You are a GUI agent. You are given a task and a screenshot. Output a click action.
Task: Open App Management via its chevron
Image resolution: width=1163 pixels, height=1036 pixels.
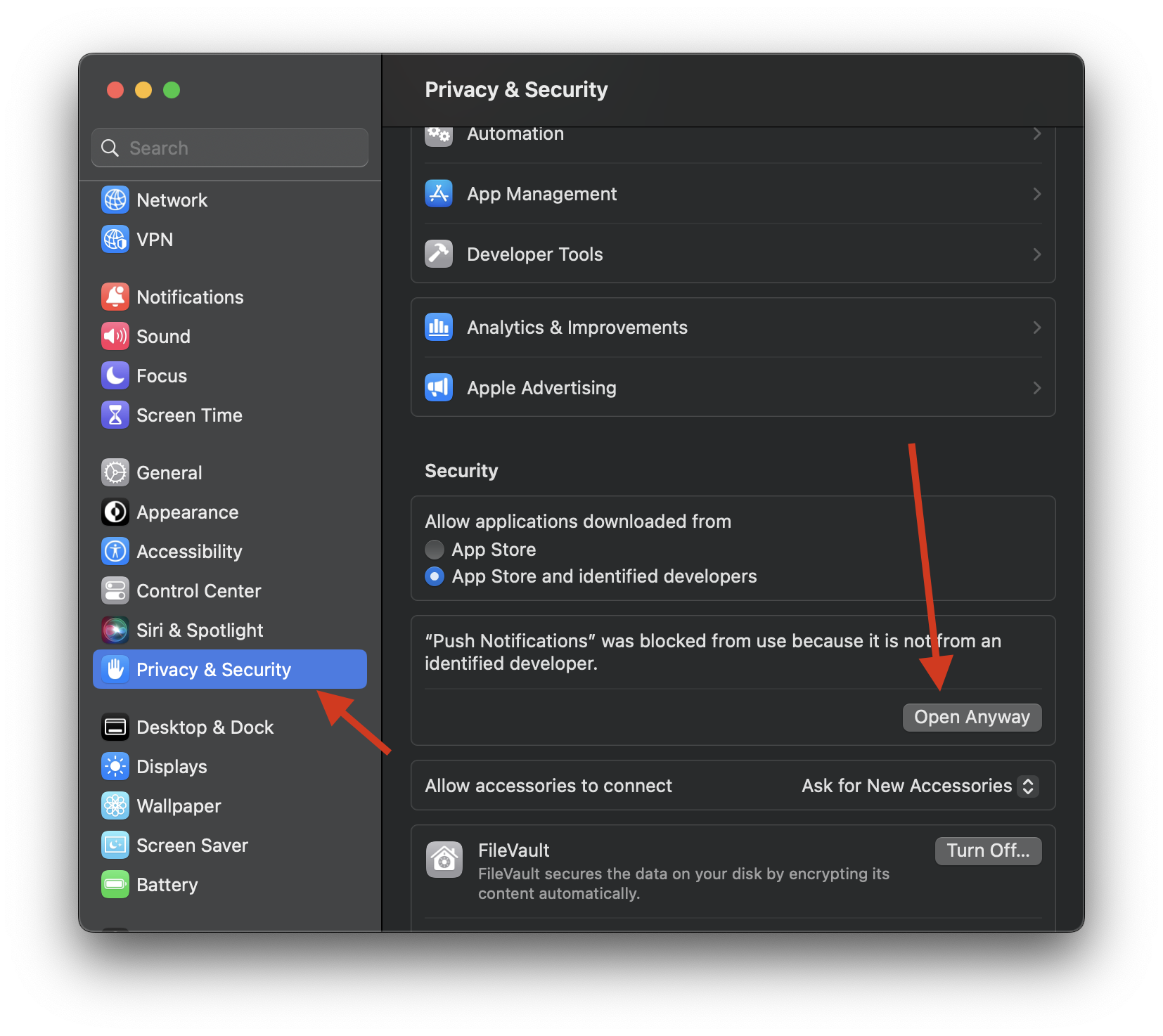1036,194
